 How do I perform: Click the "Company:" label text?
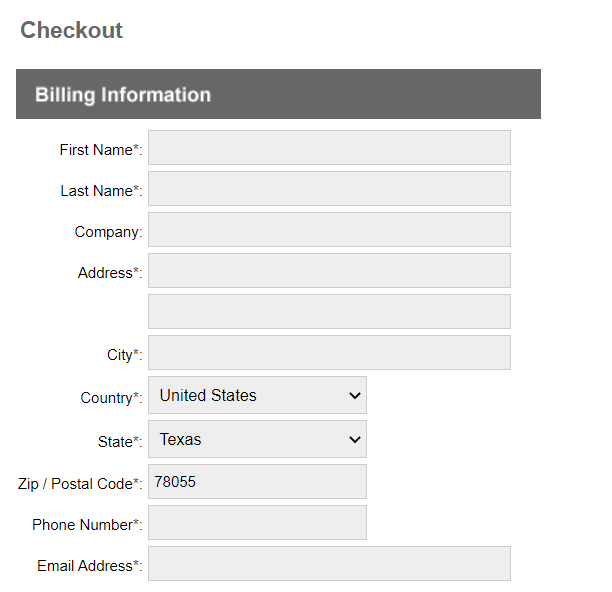108,232
